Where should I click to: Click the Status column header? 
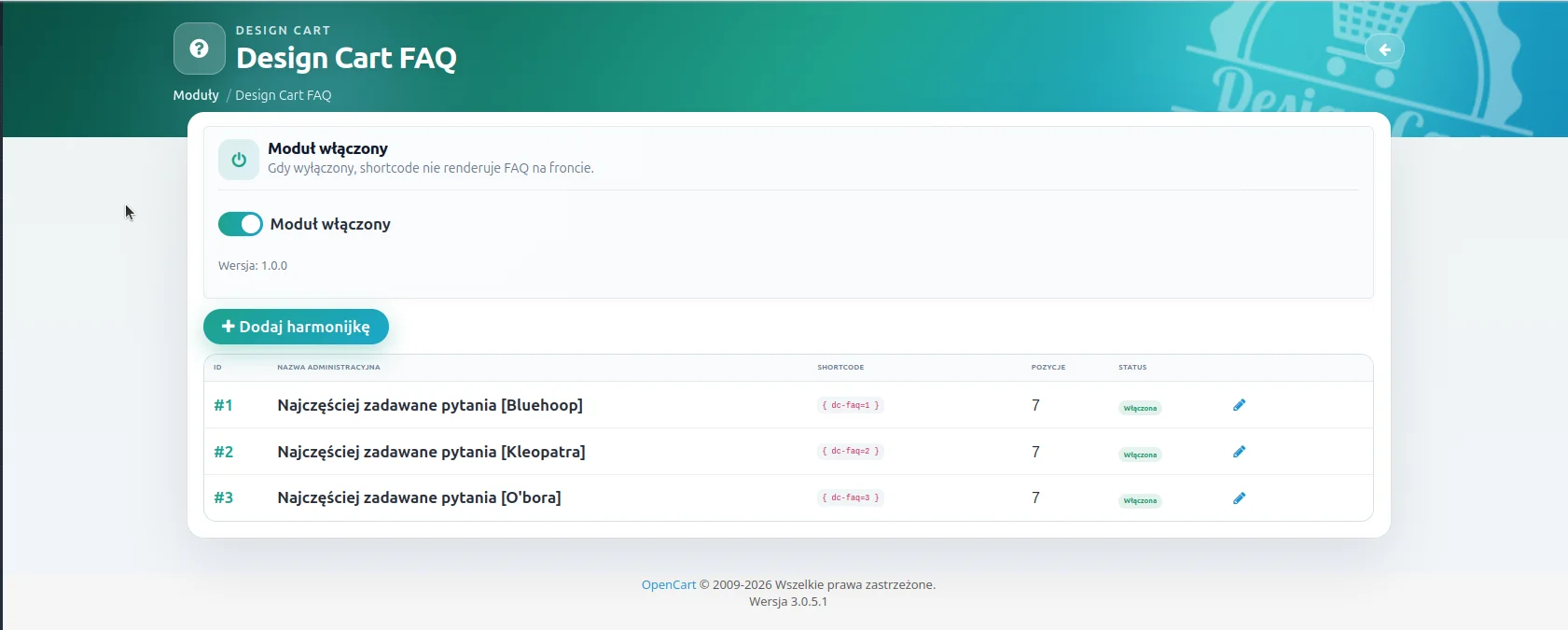(x=1132, y=368)
